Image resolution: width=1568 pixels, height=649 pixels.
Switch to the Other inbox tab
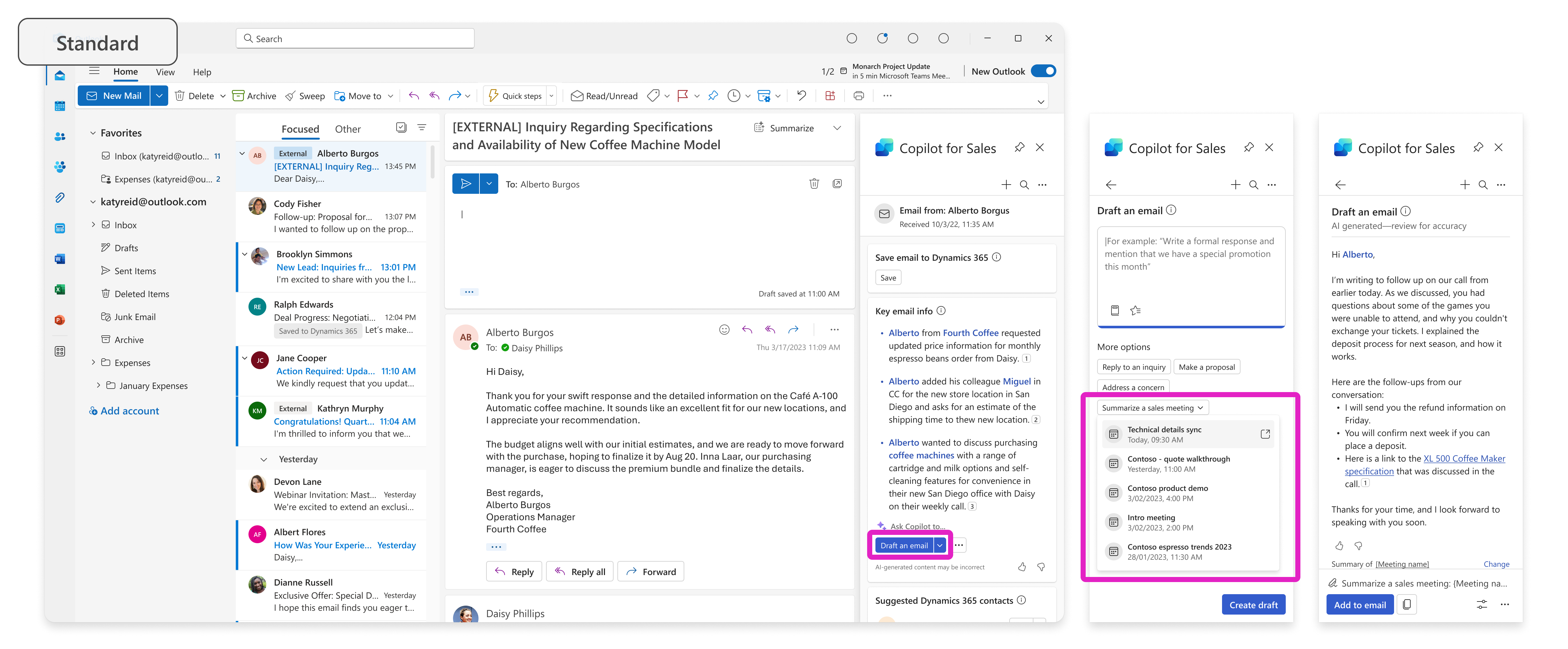click(348, 129)
